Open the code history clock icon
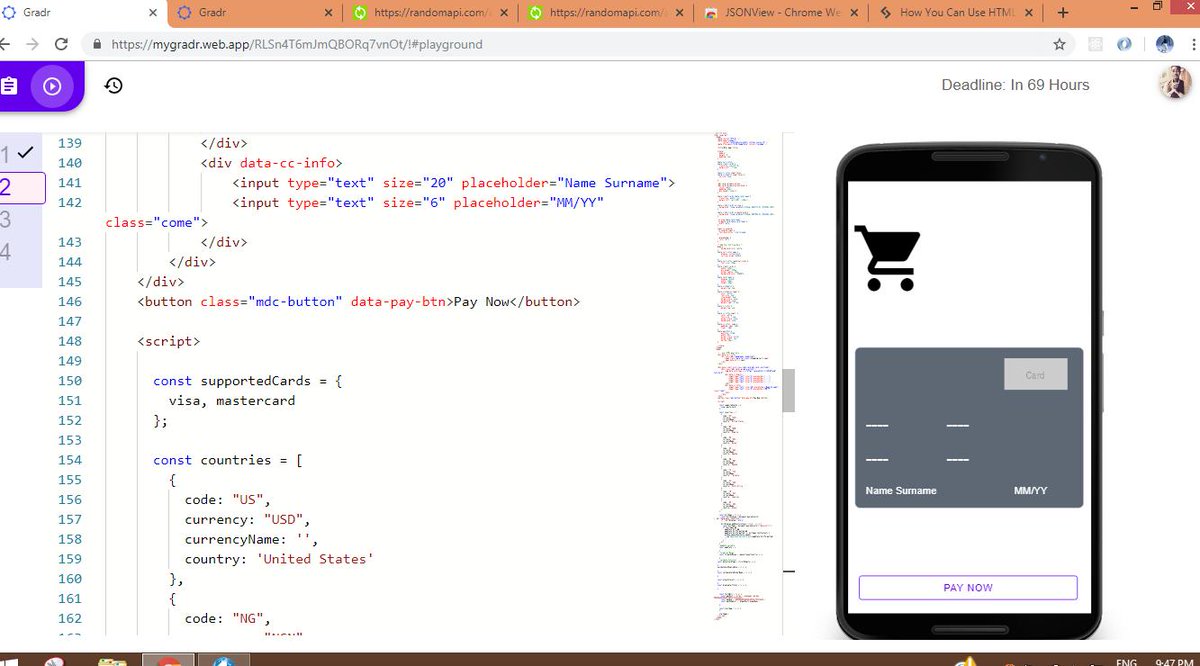Viewport: 1200px width, 666px height. click(114, 85)
